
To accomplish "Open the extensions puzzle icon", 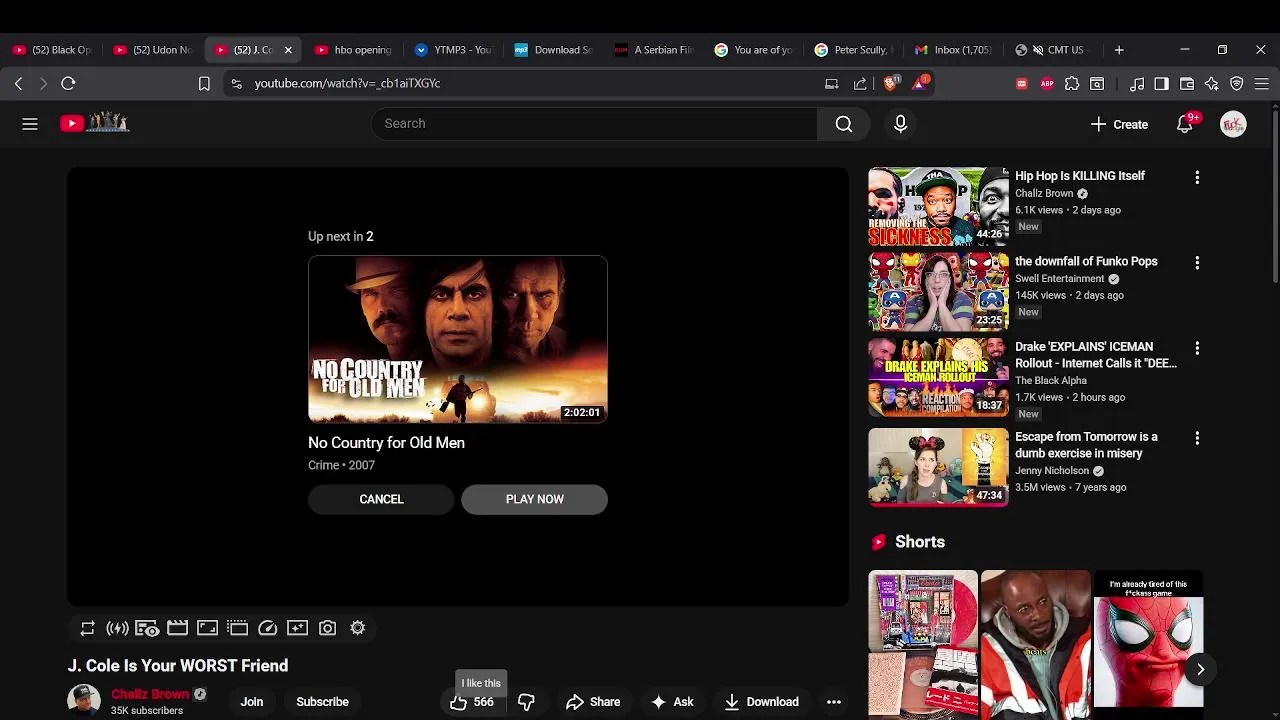I will point(1072,84).
